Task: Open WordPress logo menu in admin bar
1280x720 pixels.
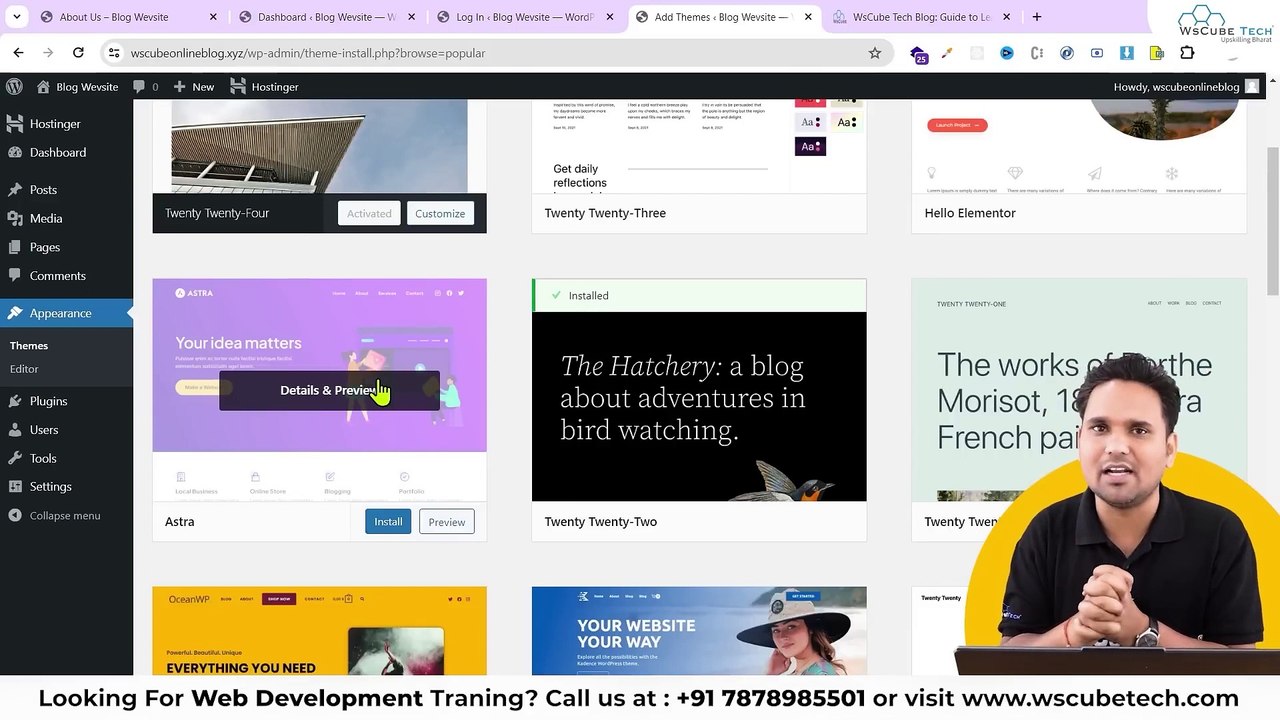Action: (x=14, y=87)
